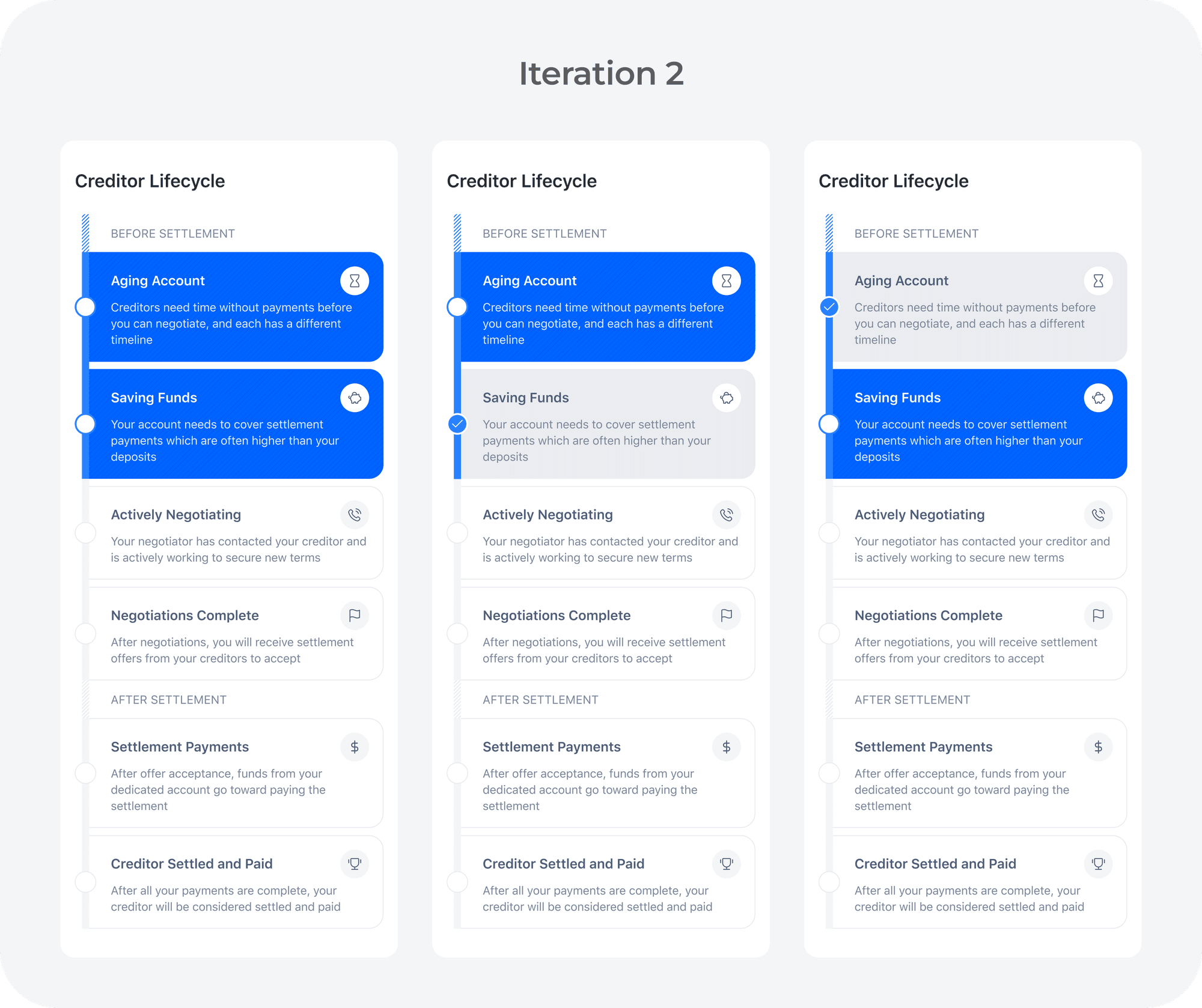Click the left panel's Creditor Lifecycle heading
The width and height of the screenshot is (1202, 1008).
click(x=150, y=181)
